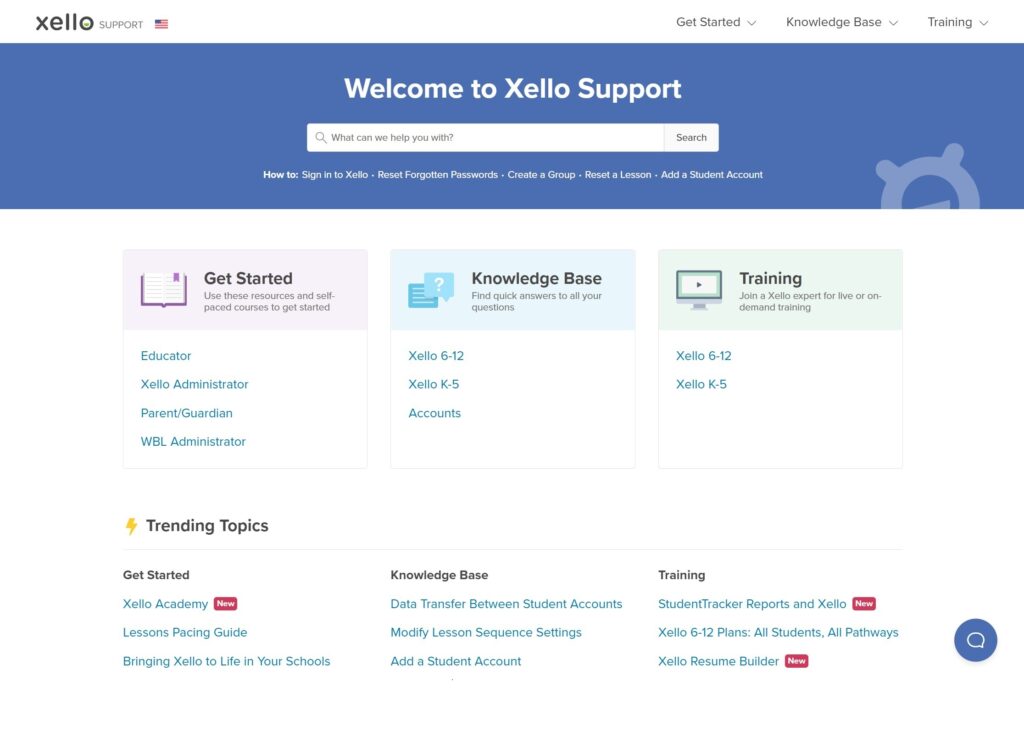Click the Search button
The height and width of the screenshot is (731, 1024).
(x=691, y=137)
